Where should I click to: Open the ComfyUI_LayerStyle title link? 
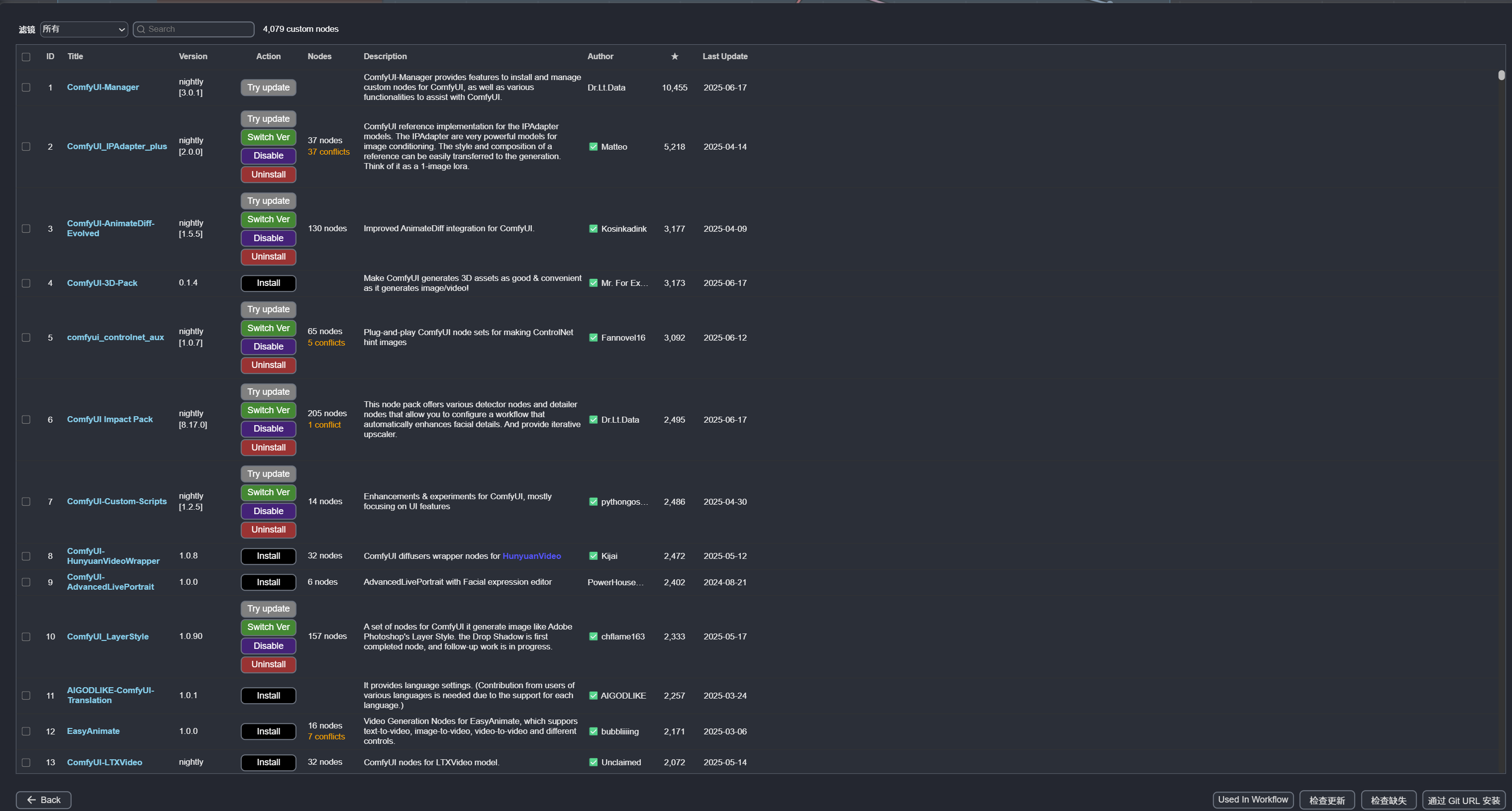pyautogui.click(x=107, y=637)
